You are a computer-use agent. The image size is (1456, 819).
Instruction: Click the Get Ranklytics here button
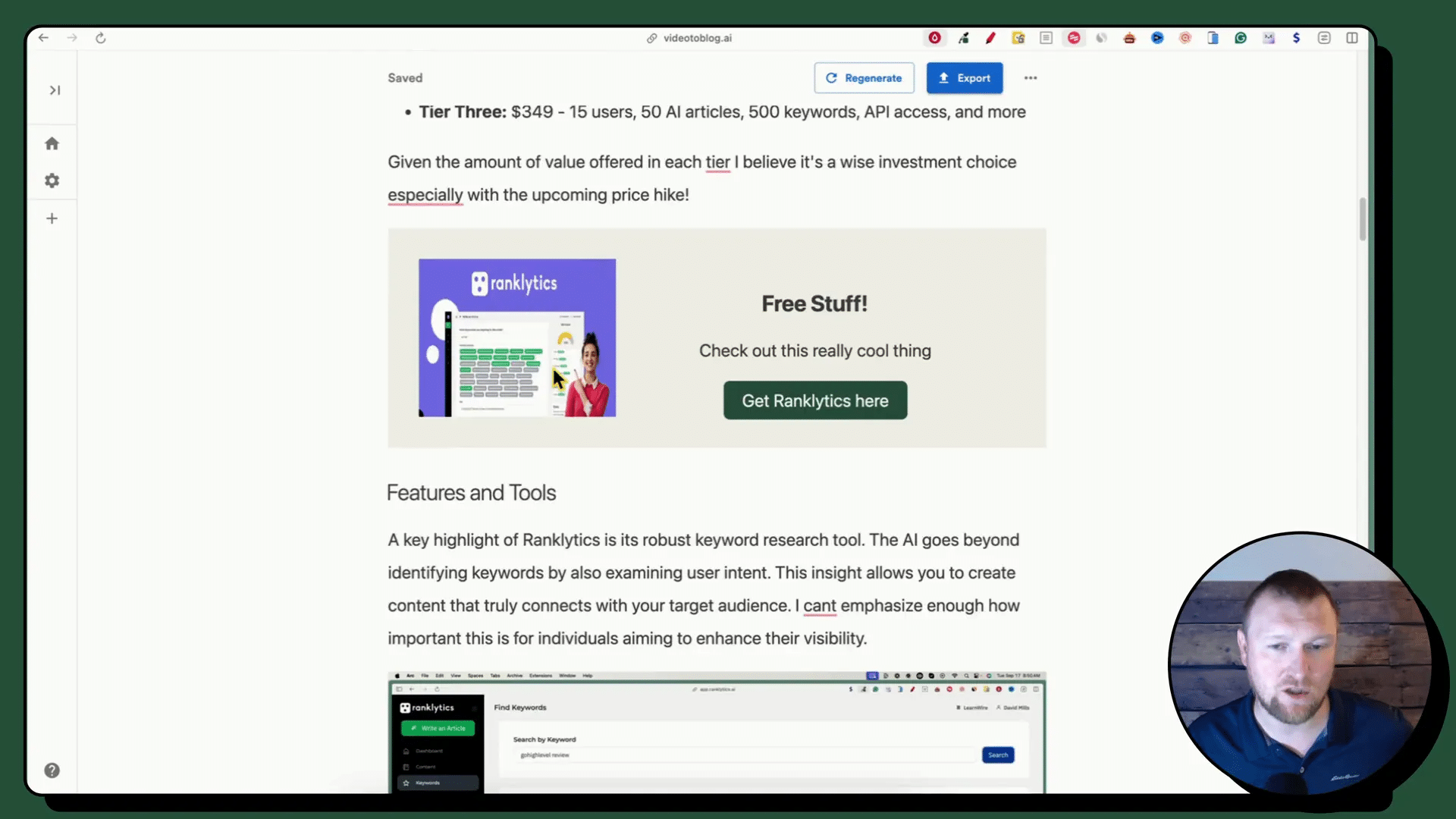click(x=815, y=400)
